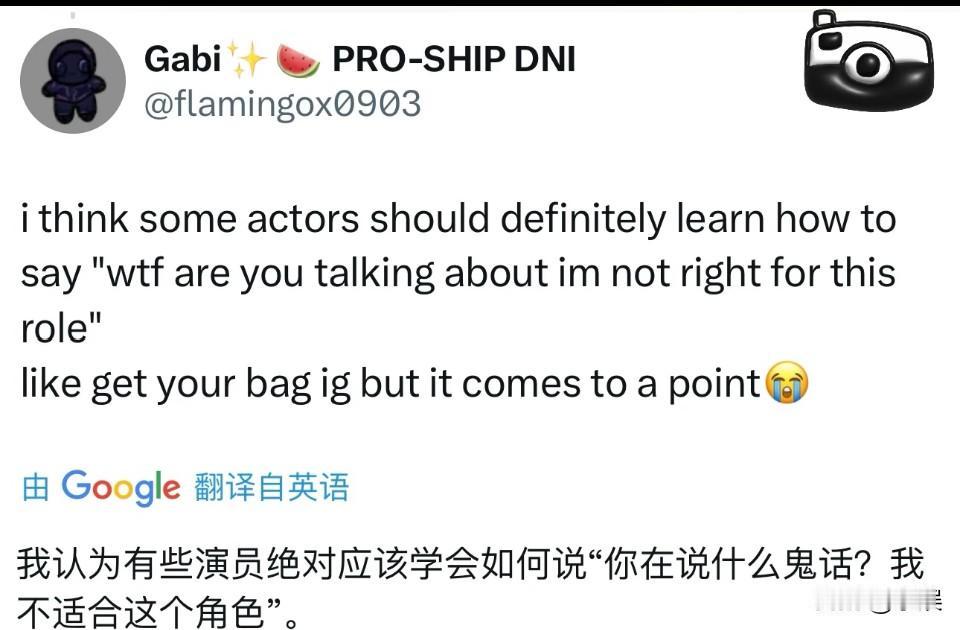Click the line "like get your bag ig"
The image size is (960, 630).
tap(414, 383)
